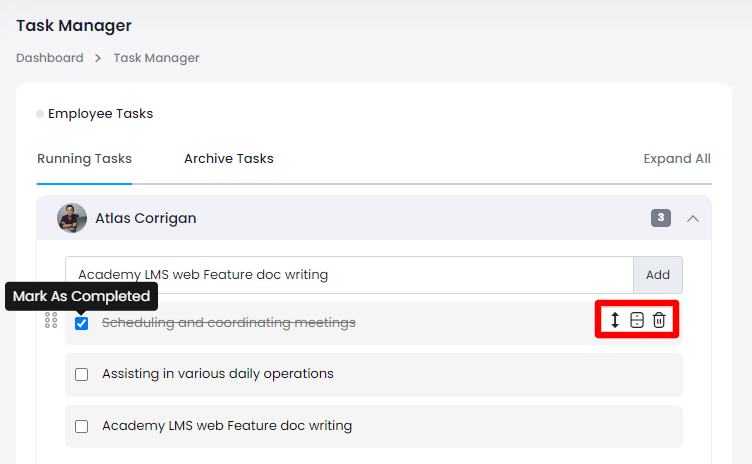Select the Running Tasks tab

coord(84,158)
